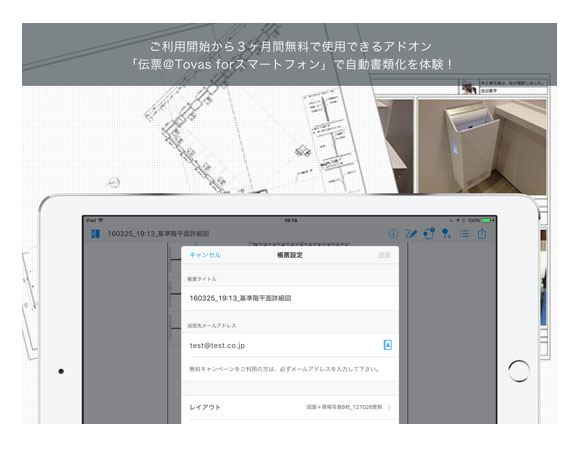Open the list view icon
585x453 pixels.
click(464, 234)
